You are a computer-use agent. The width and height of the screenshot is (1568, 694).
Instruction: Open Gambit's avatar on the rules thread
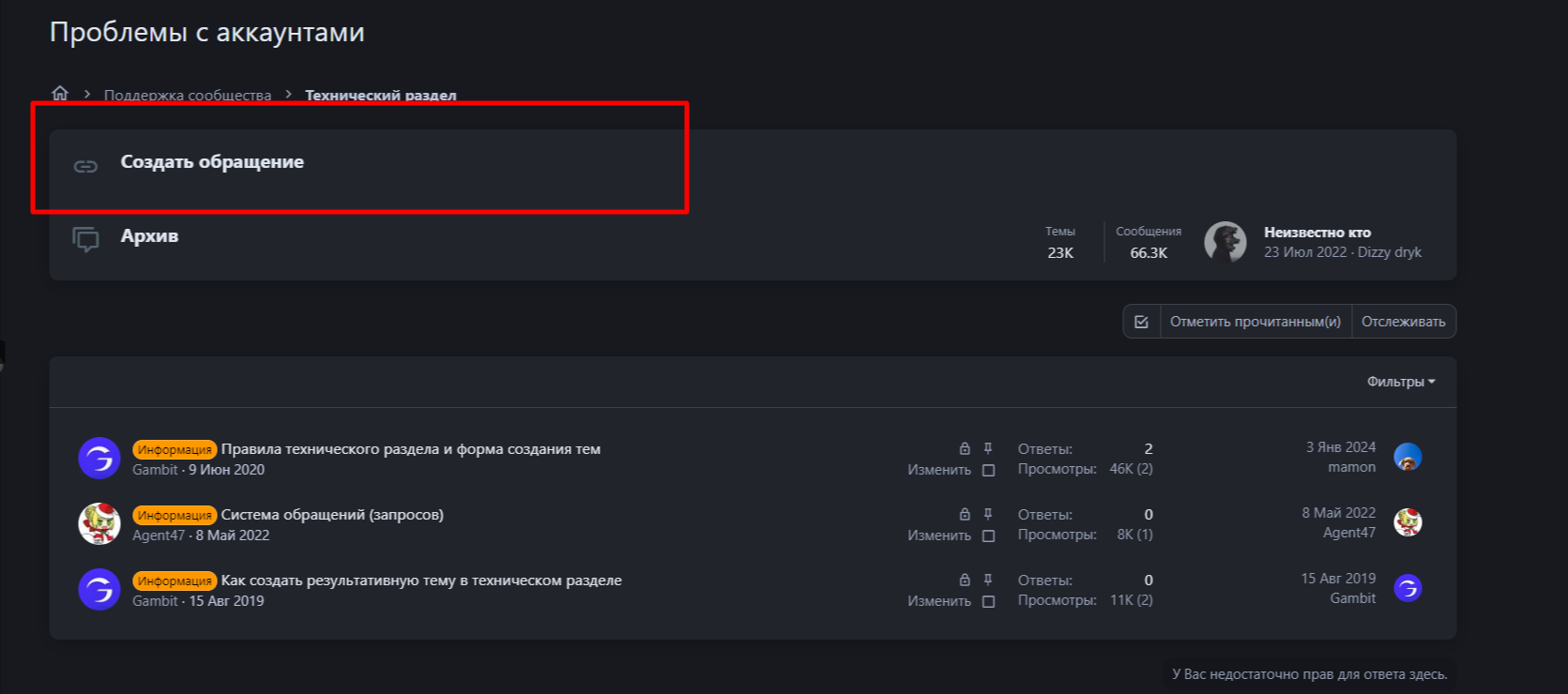pos(99,459)
